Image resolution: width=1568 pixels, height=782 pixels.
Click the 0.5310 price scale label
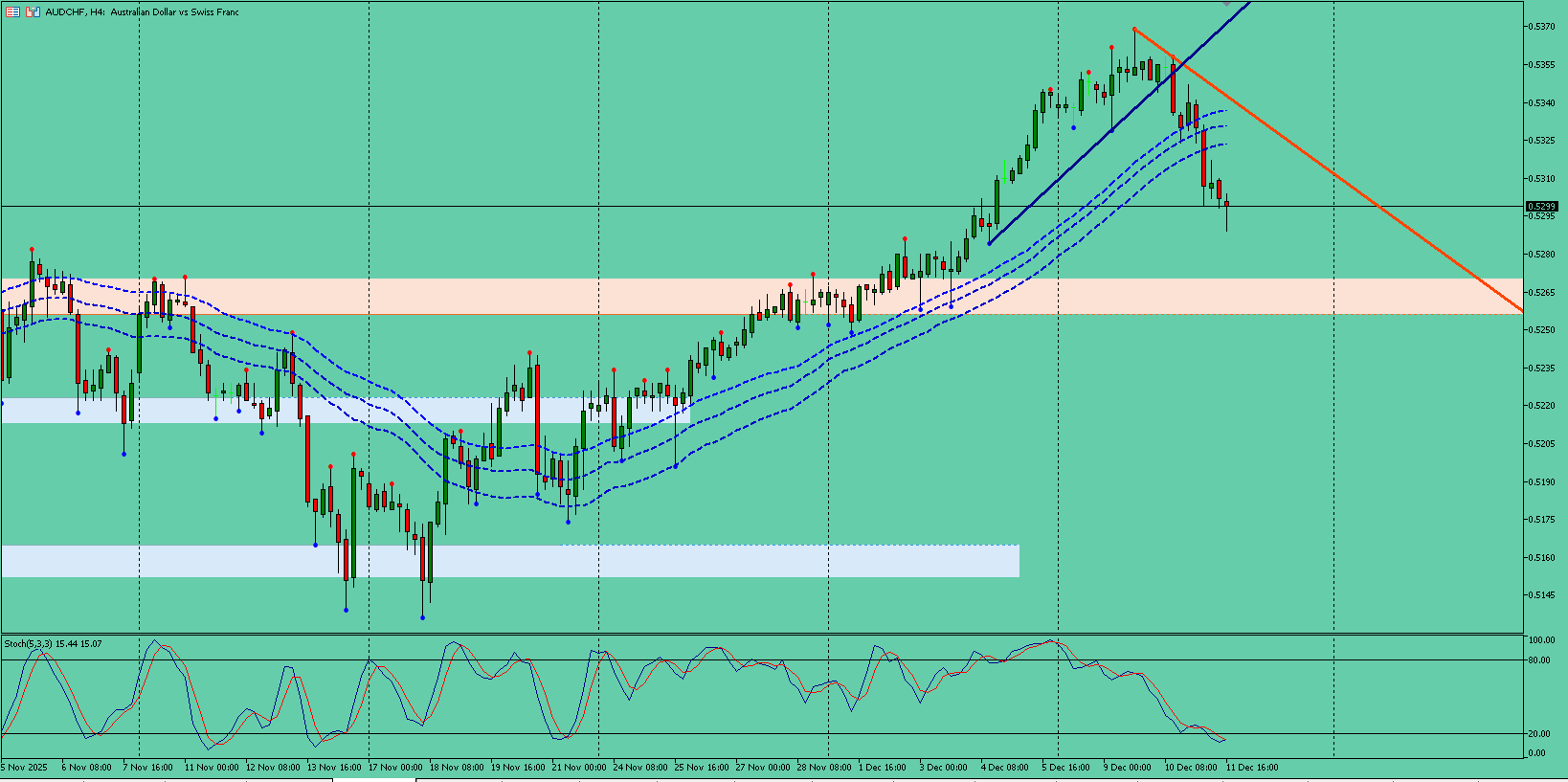point(1541,178)
